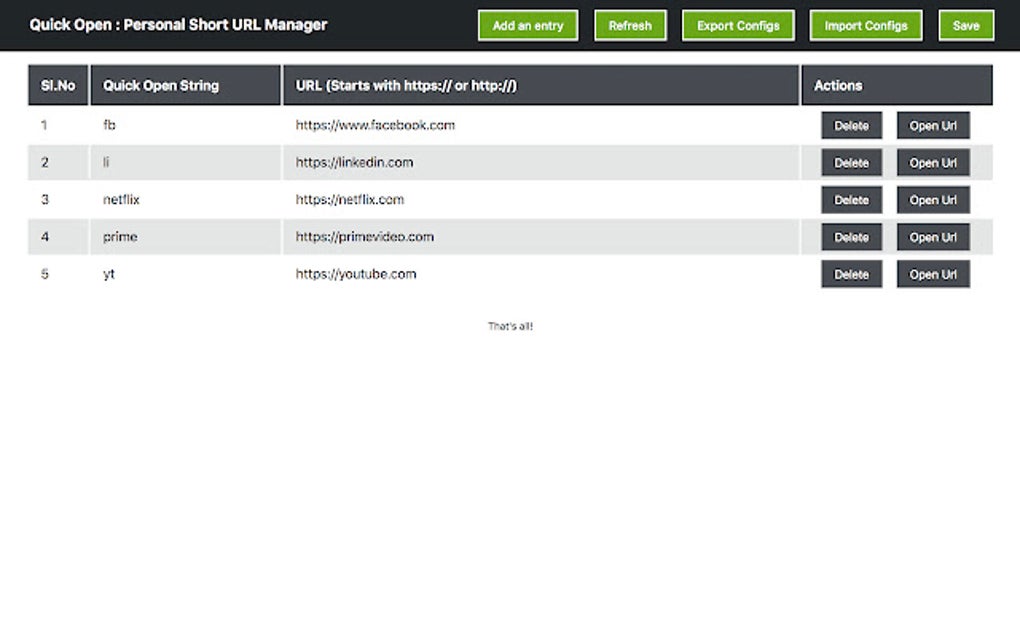Viewport: 1020px width, 638px height.
Task: Open Url for the linkedin entry
Action: (x=933, y=163)
